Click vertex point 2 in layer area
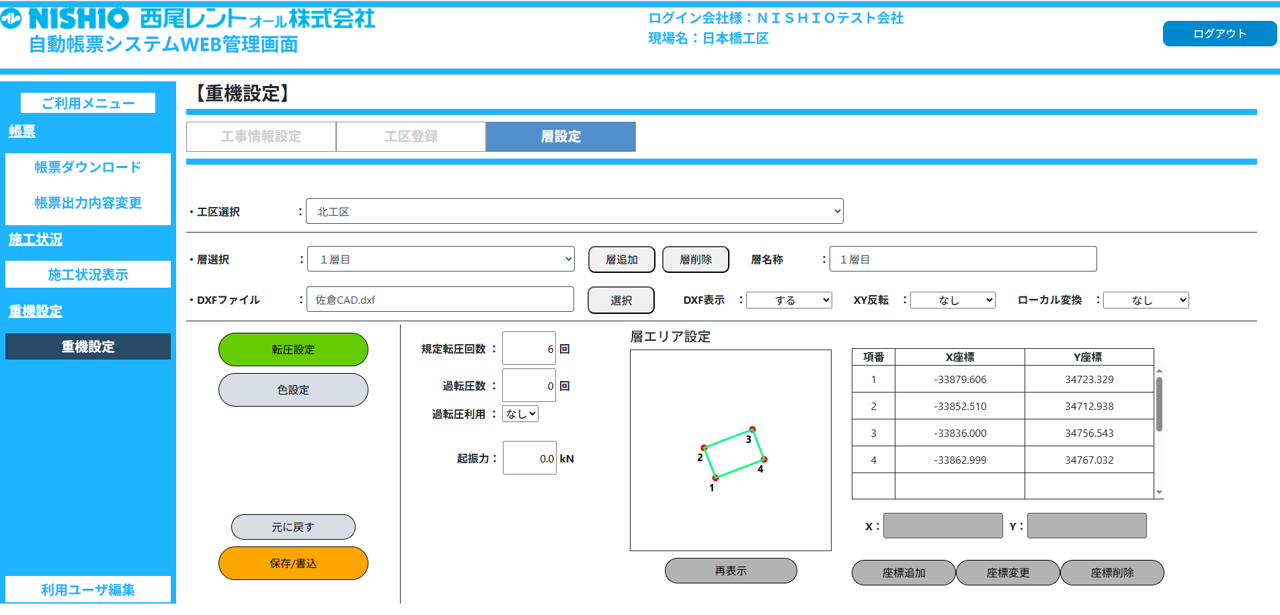The image size is (1280, 615). pos(704,448)
